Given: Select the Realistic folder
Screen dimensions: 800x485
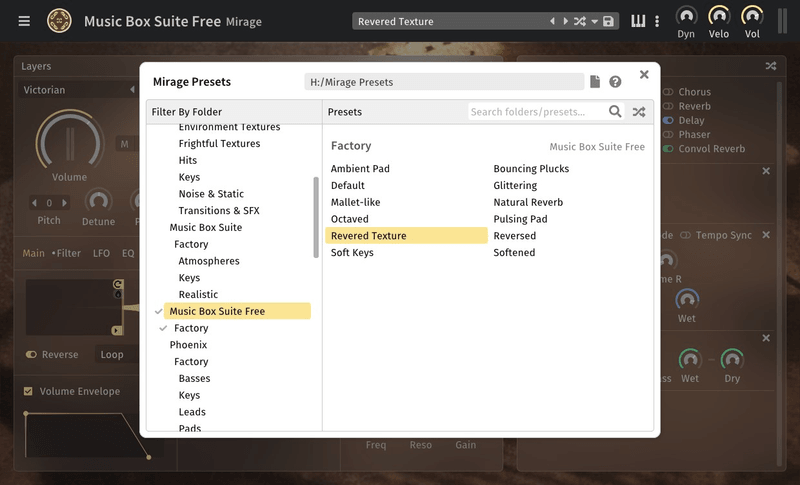Looking at the screenshot, I should coord(198,294).
